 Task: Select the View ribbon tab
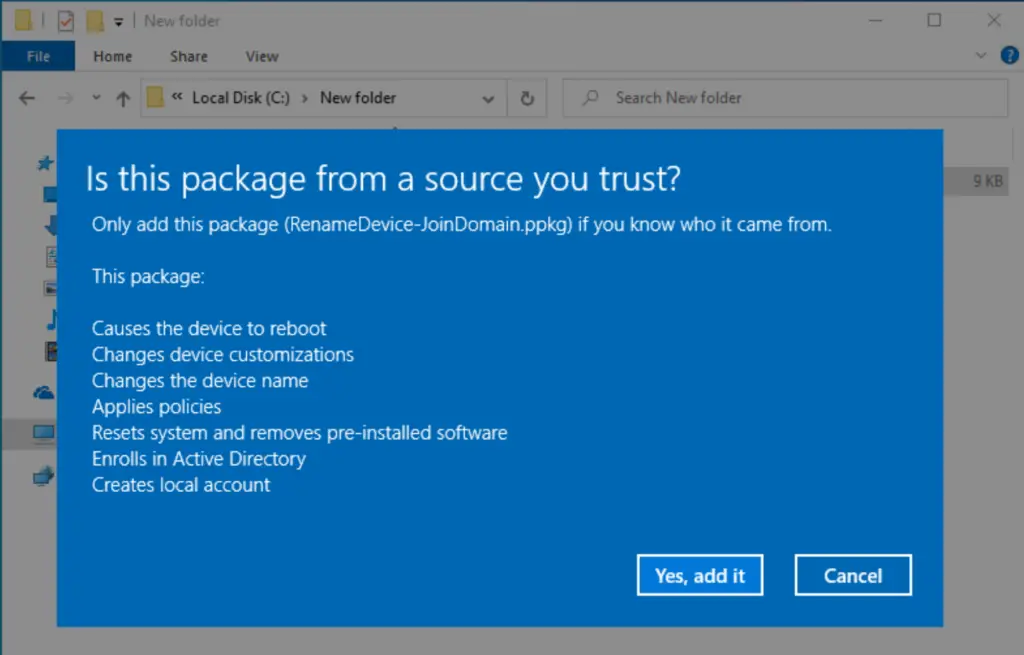(x=262, y=56)
